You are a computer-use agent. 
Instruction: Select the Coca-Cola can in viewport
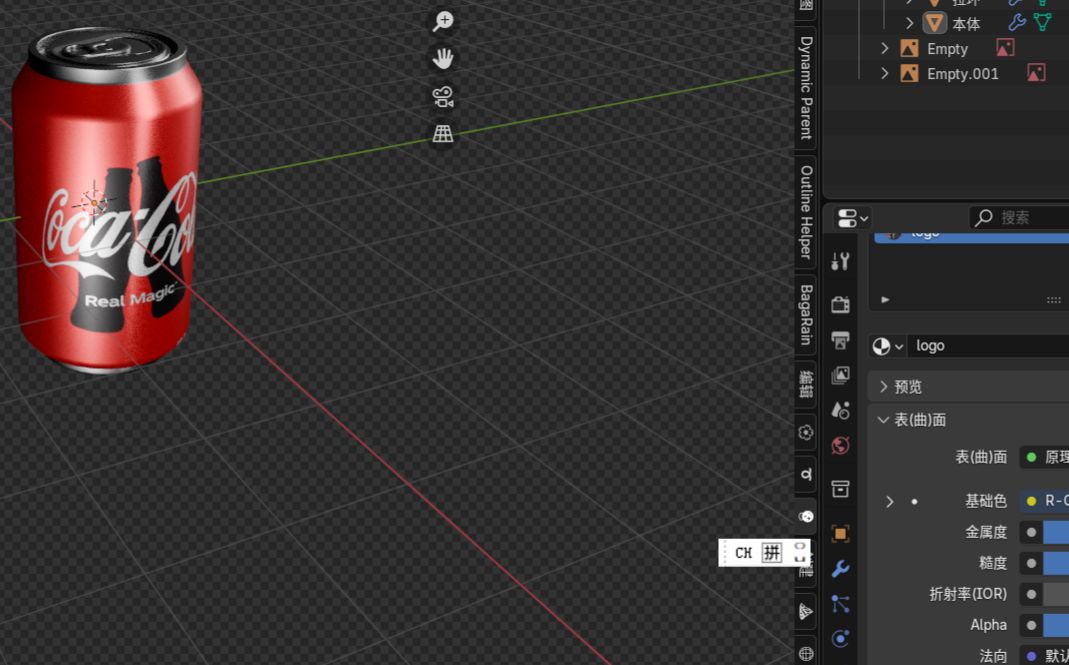pos(107,199)
